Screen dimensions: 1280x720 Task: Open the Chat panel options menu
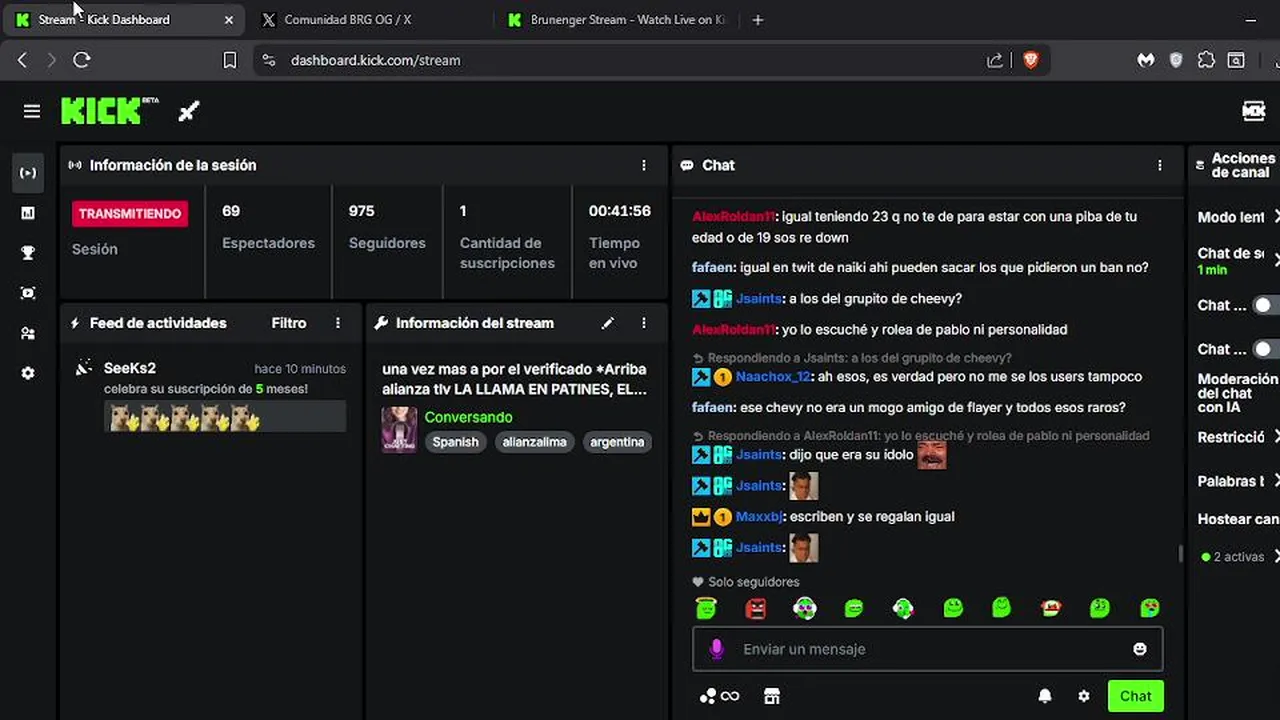1160,165
